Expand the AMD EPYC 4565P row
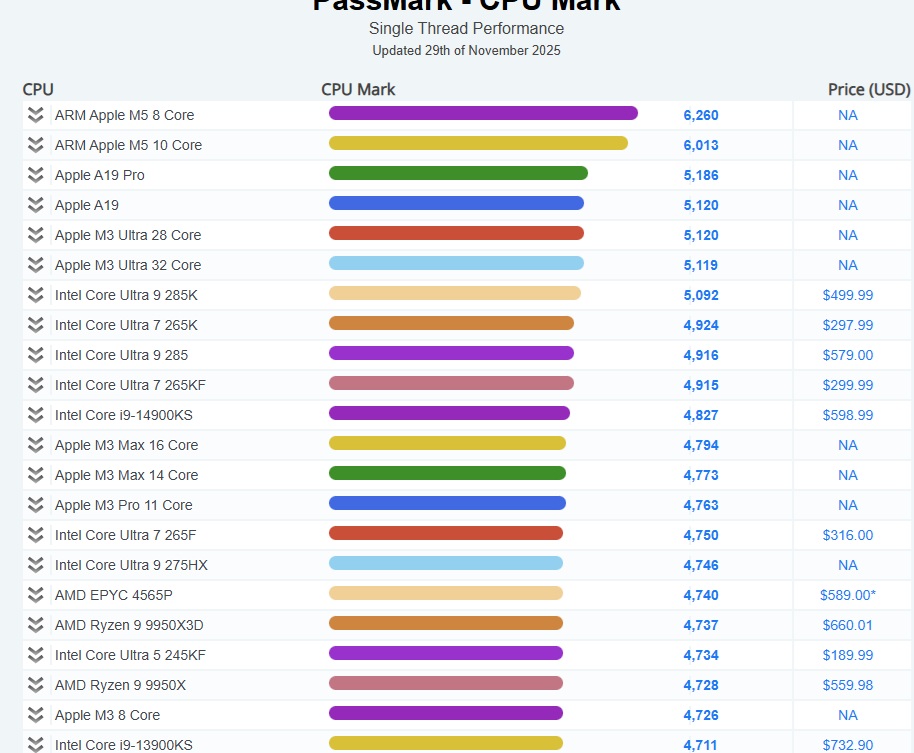Image resolution: width=914 pixels, height=753 pixels. [x=36, y=595]
